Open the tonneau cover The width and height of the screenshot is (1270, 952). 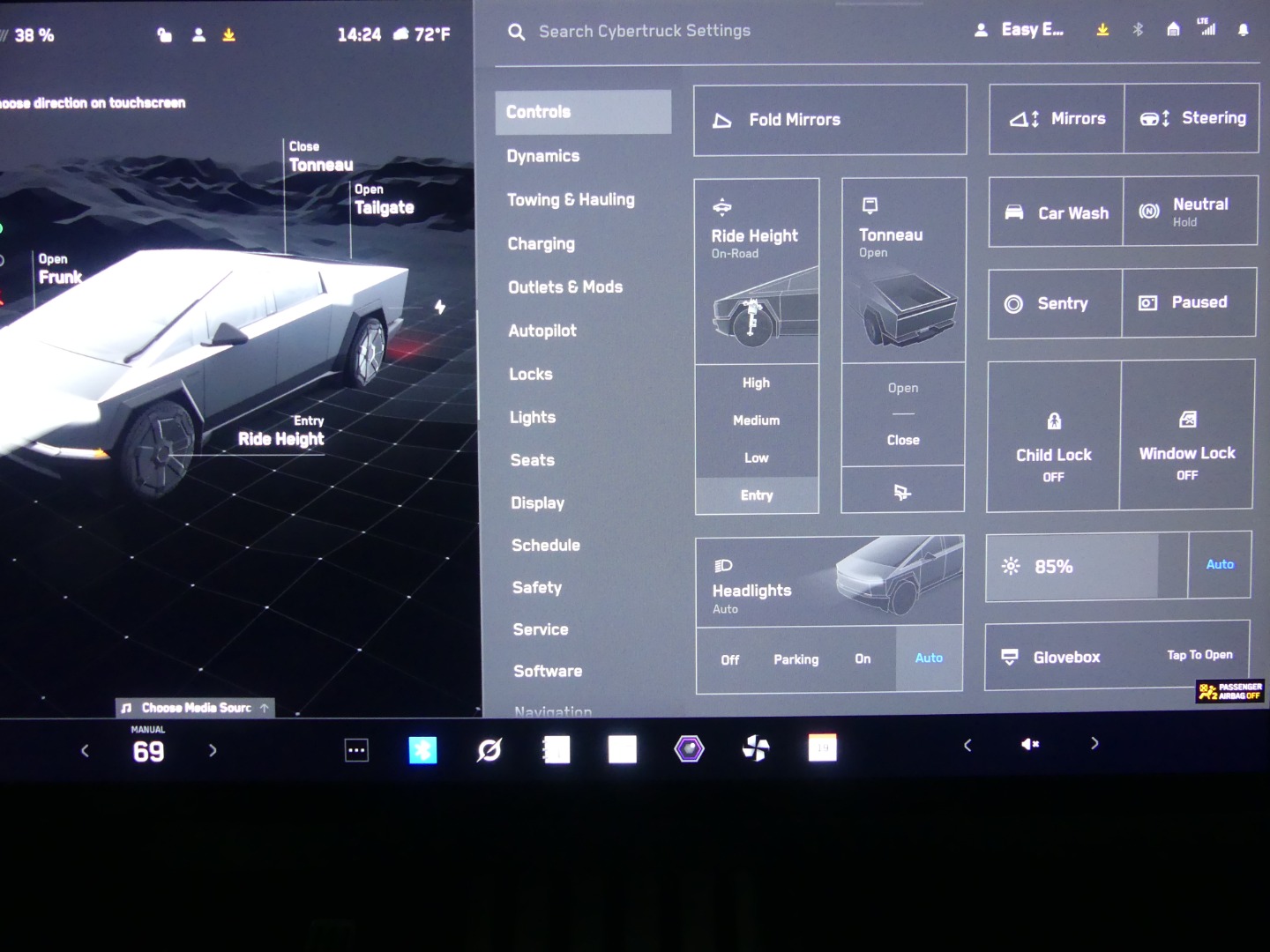(903, 388)
